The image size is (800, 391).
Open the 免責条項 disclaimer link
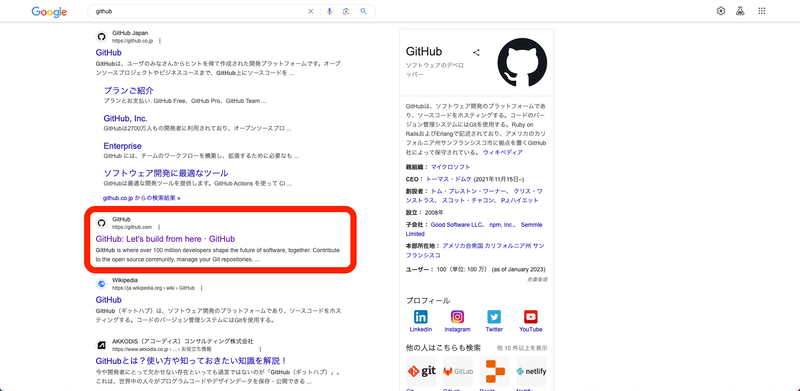click(x=537, y=279)
